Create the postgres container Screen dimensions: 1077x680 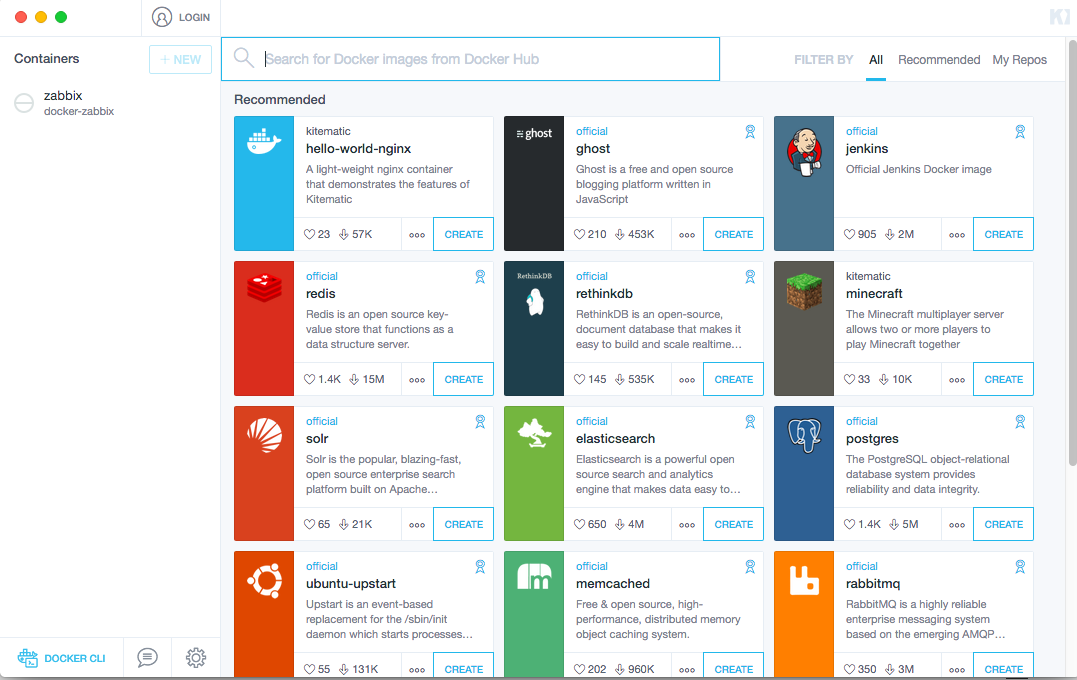(1004, 524)
